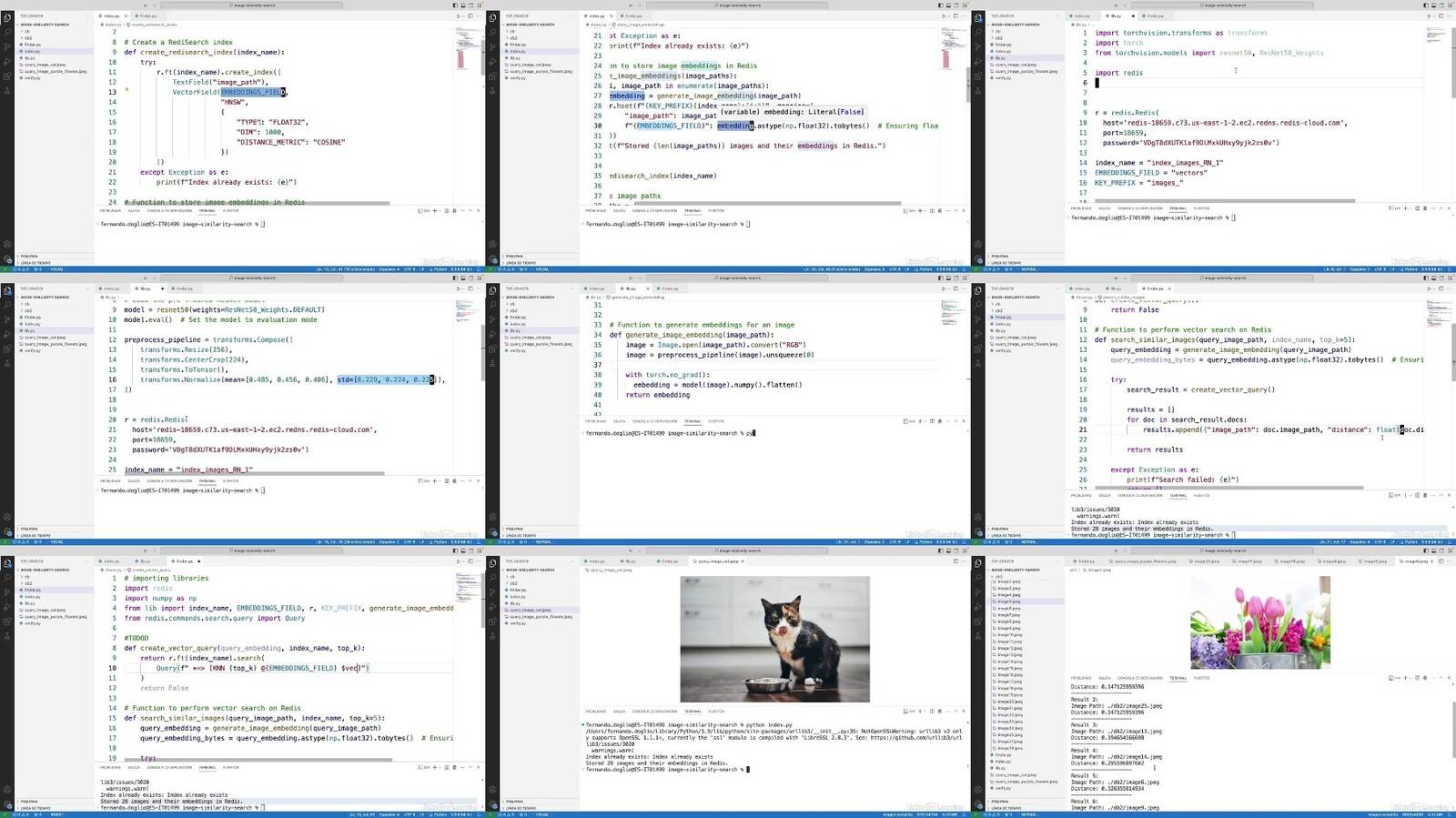Open Source Control icon in preprocess_pipeline window
This screenshot has height=818, width=1456.
[x=6, y=319]
